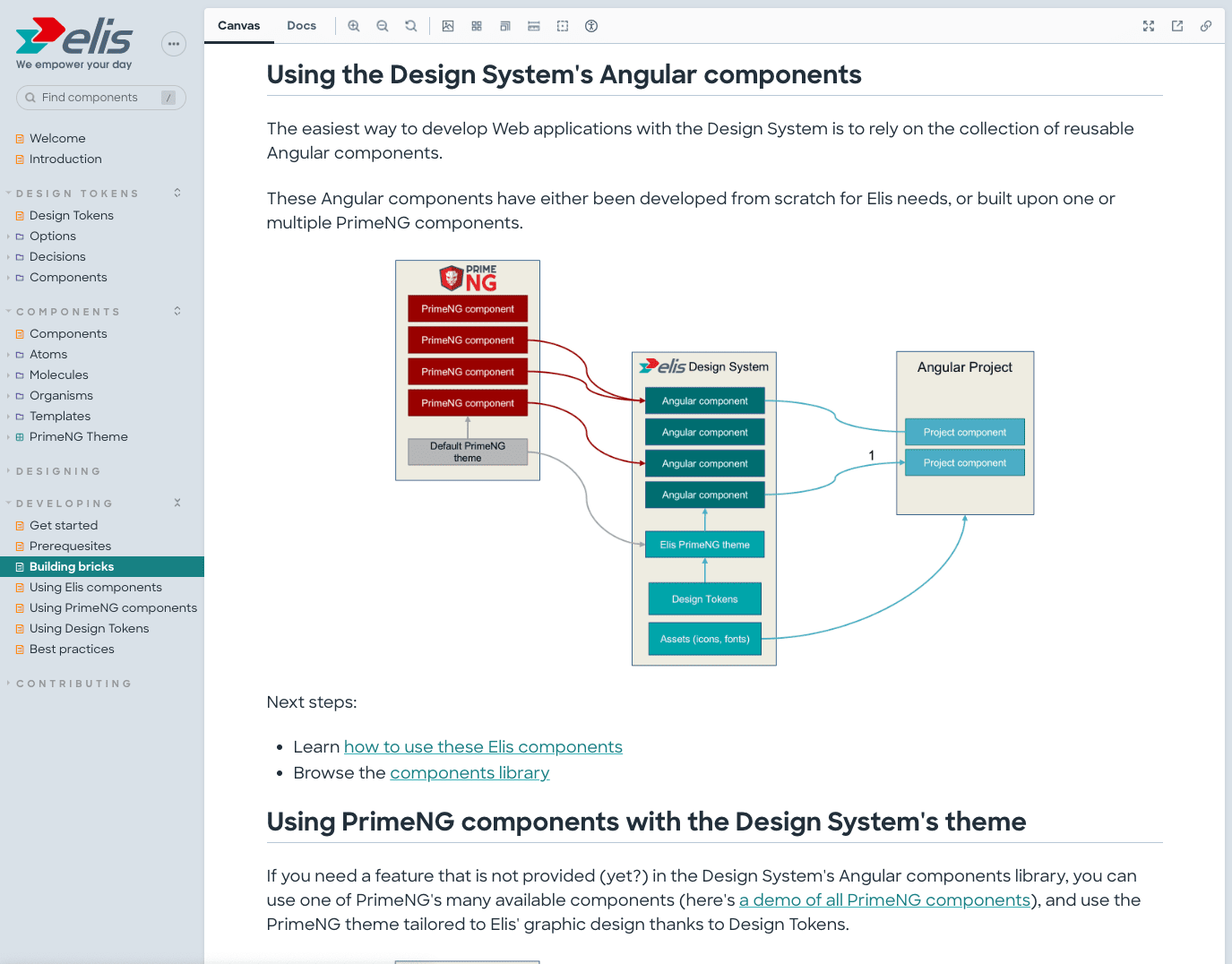The width and height of the screenshot is (1232, 964).
Task: Open the background change tool
Action: click(x=448, y=26)
